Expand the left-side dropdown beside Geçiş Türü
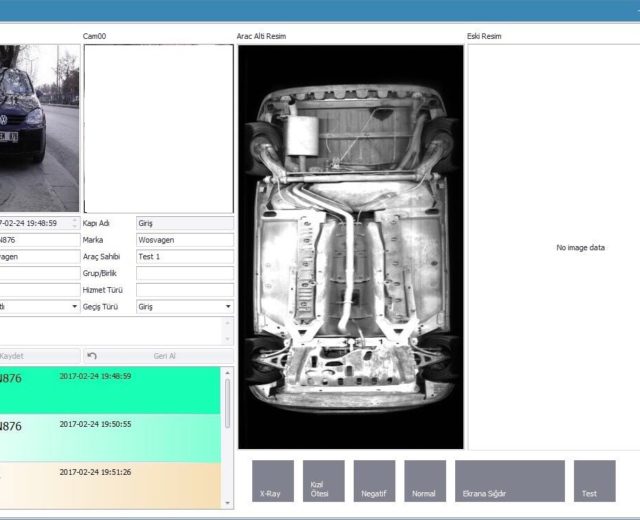 click(x=75, y=307)
